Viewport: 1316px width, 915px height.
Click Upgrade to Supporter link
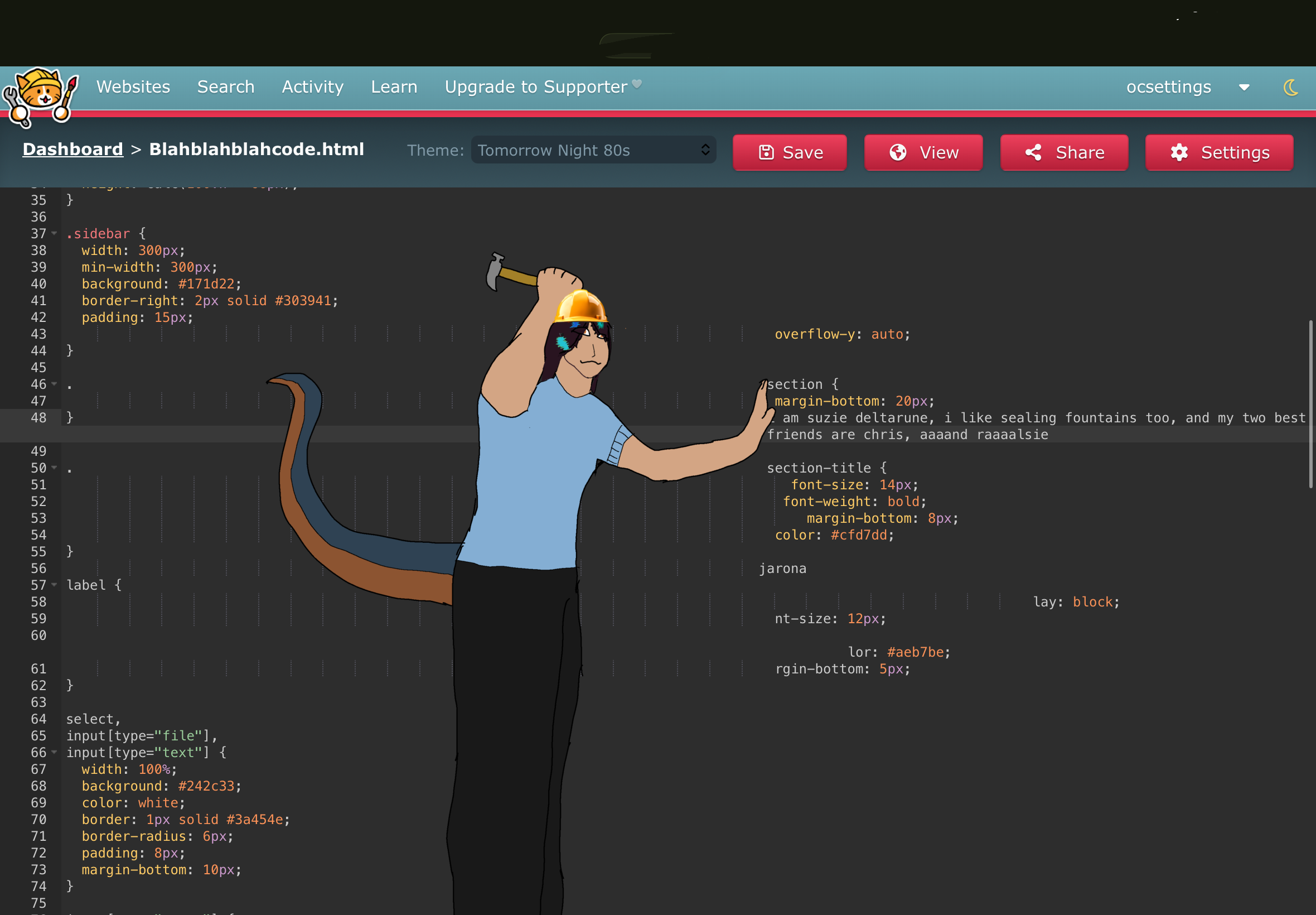[536, 86]
